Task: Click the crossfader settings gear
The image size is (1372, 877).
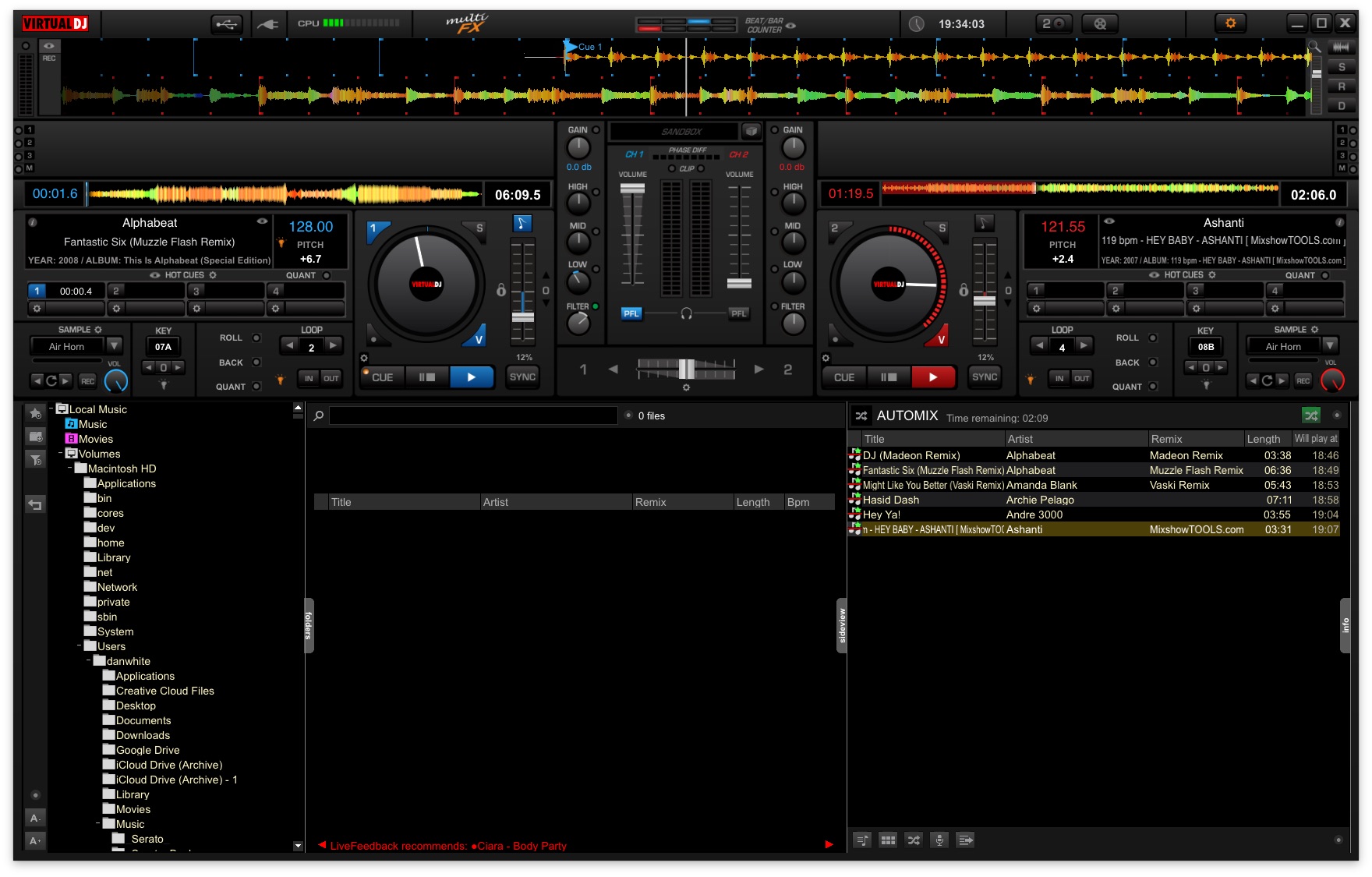Action: pyautogui.click(x=686, y=387)
